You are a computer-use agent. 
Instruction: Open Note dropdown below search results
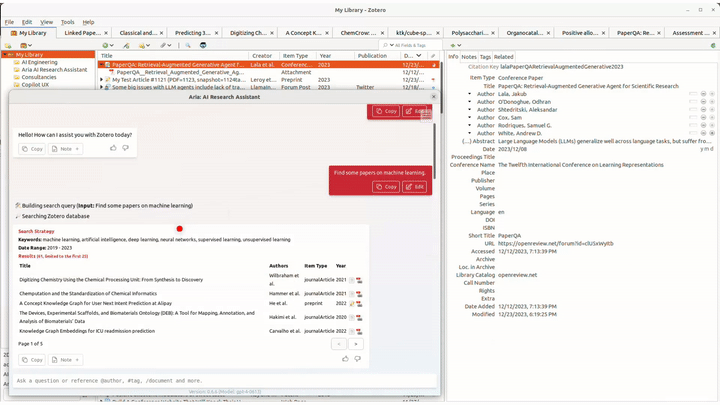[x=65, y=359]
